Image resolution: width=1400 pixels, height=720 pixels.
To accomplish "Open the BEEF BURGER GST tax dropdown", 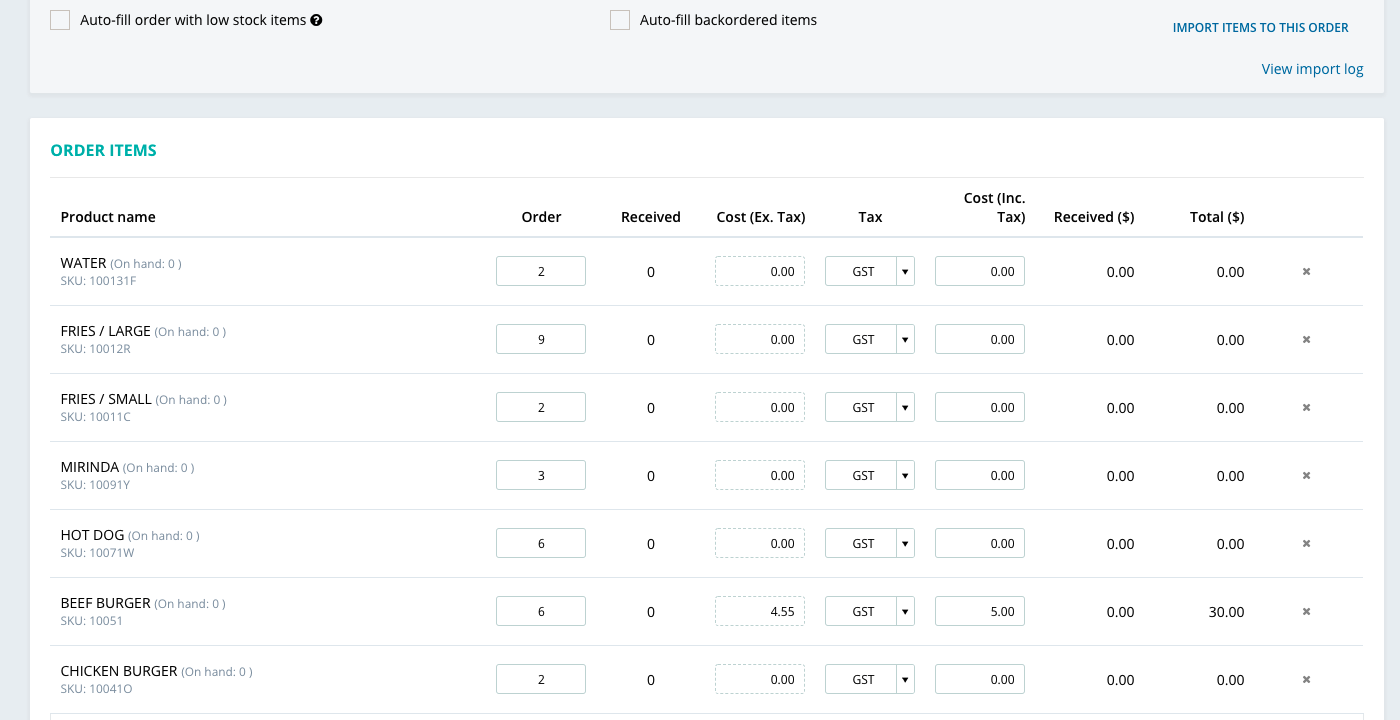I will (x=905, y=612).
